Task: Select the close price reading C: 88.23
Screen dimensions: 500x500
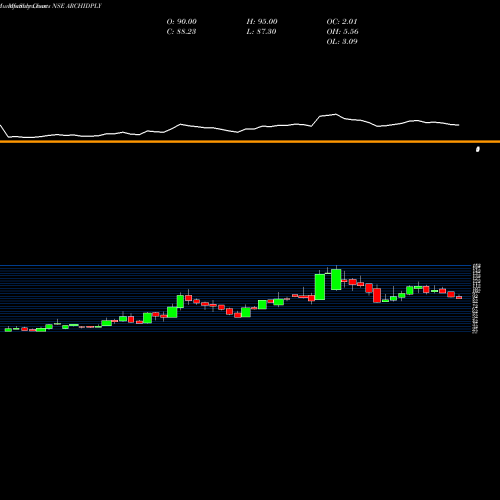Action: click(x=181, y=32)
